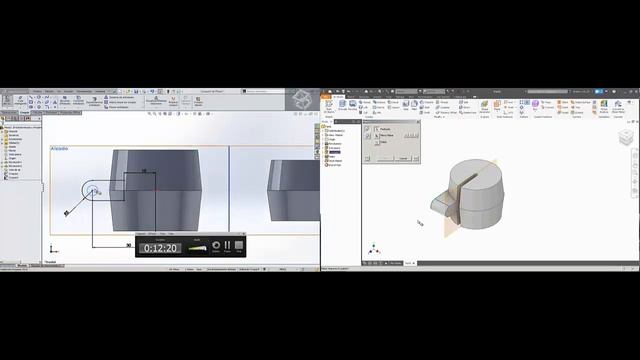This screenshot has width=640, height=360.
Task: Activate Faces selector in Split dialog
Action: (x=377, y=136)
